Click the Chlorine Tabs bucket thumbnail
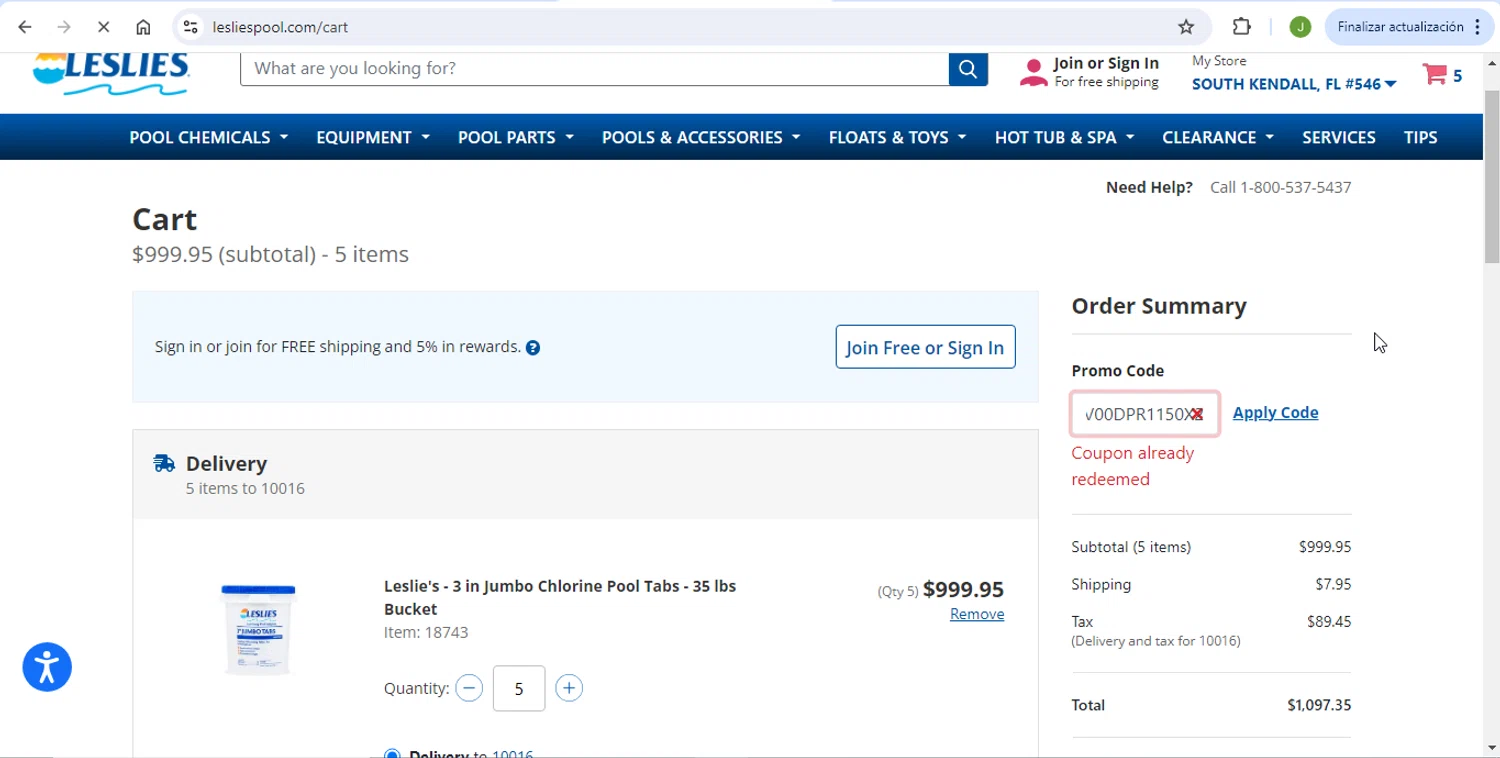This screenshot has width=1500, height=758. point(258,629)
